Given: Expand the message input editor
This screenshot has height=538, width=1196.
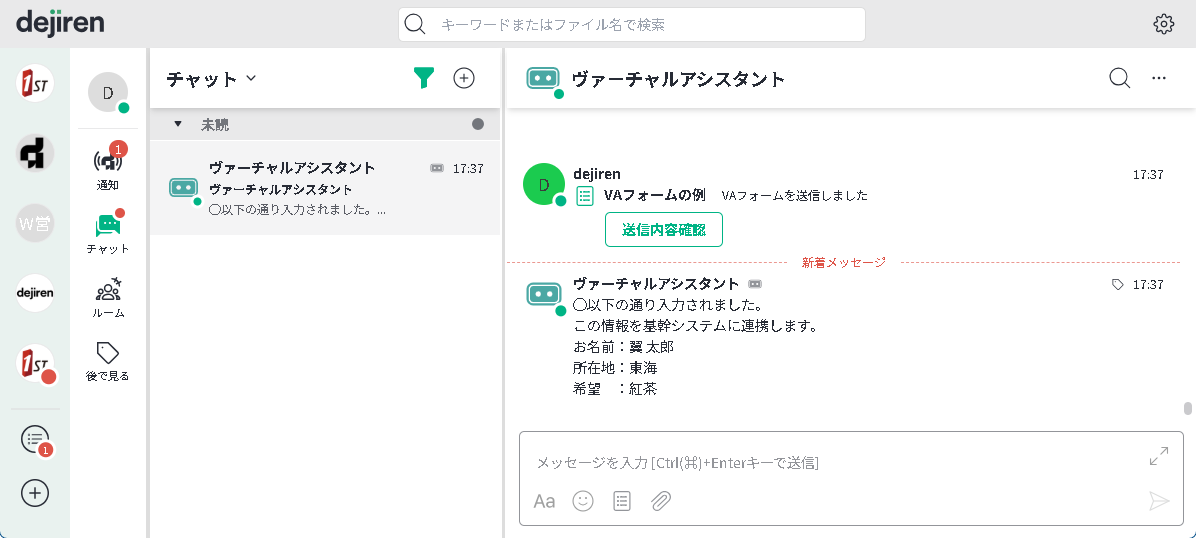Looking at the screenshot, I should 1158,457.
